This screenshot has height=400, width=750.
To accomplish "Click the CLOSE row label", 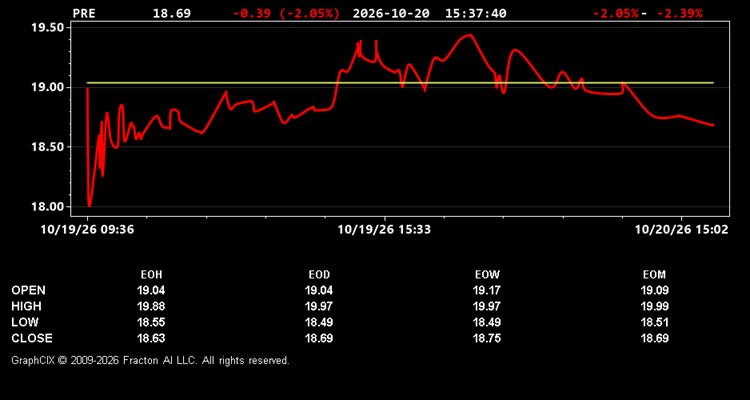I will (x=32, y=338).
